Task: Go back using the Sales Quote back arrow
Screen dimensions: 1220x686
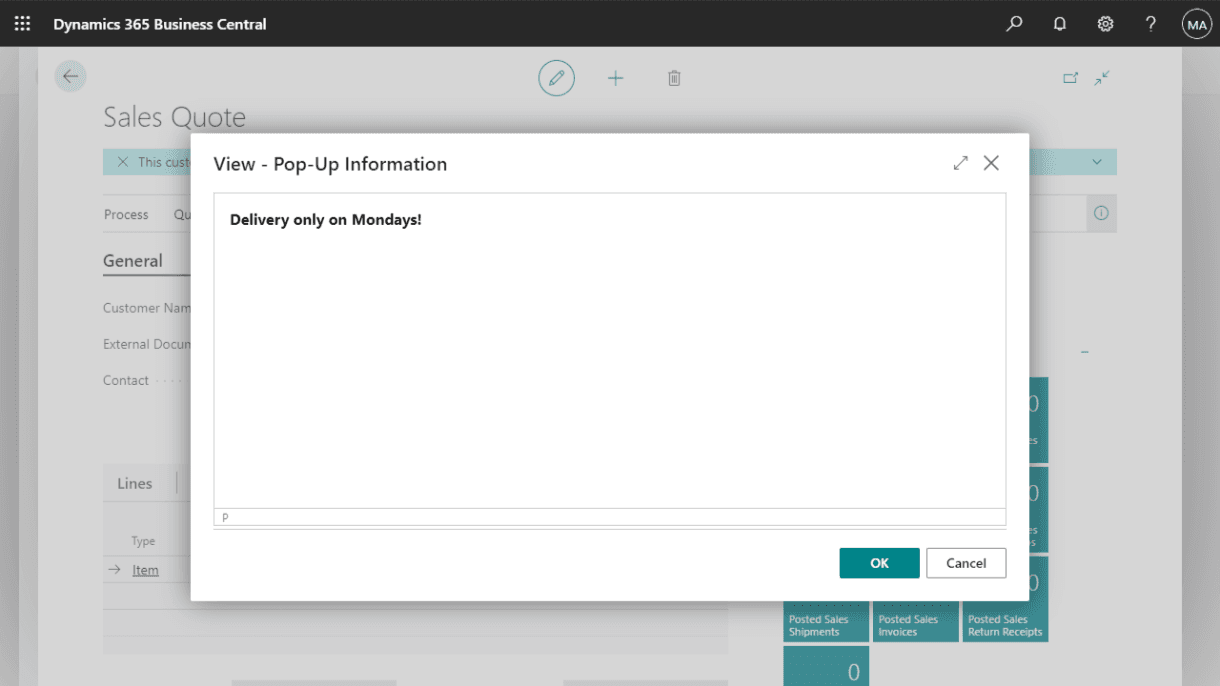Action: (x=70, y=77)
